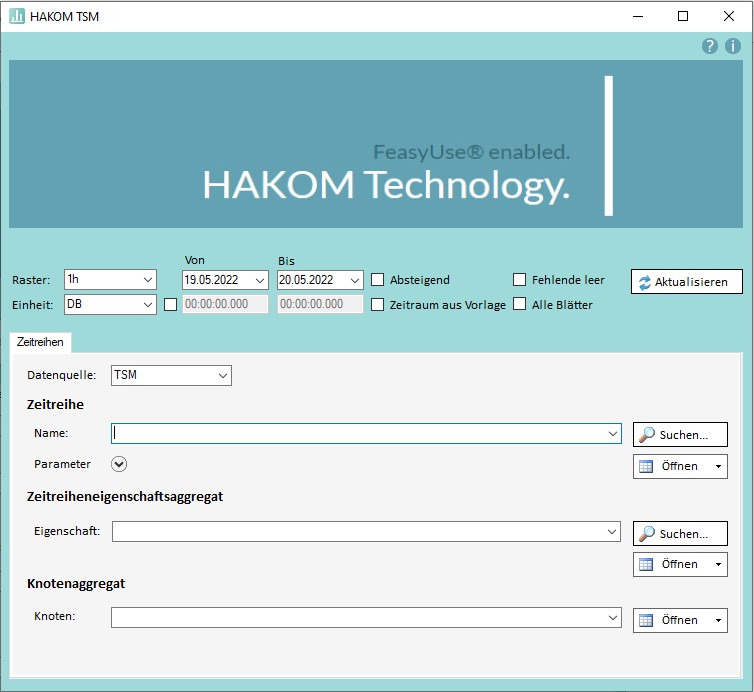Click Öffnen button for Knotenaggregat
This screenshot has width=754, height=692.
click(x=670, y=620)
